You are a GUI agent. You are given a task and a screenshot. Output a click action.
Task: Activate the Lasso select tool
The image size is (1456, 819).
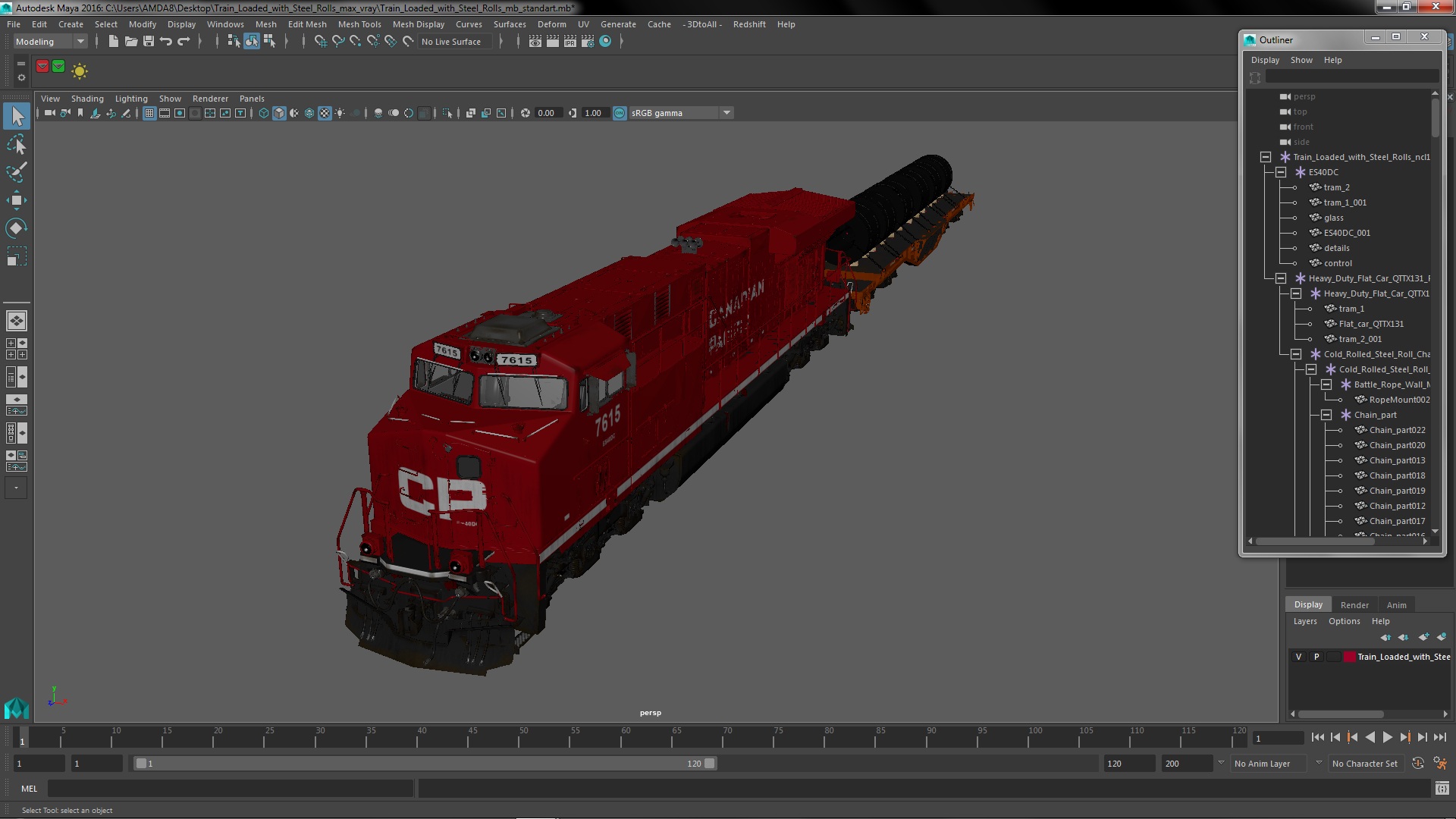tap(17, 144)
